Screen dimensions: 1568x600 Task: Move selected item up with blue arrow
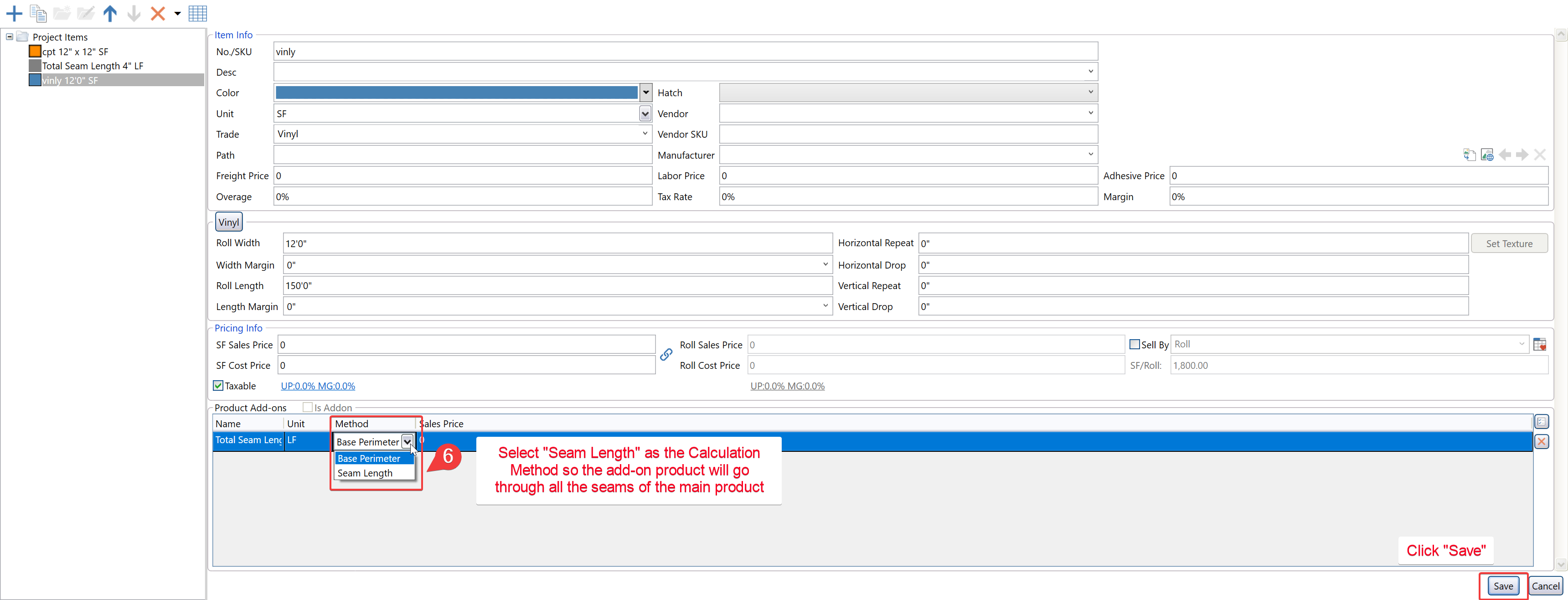tap(109, 13)
